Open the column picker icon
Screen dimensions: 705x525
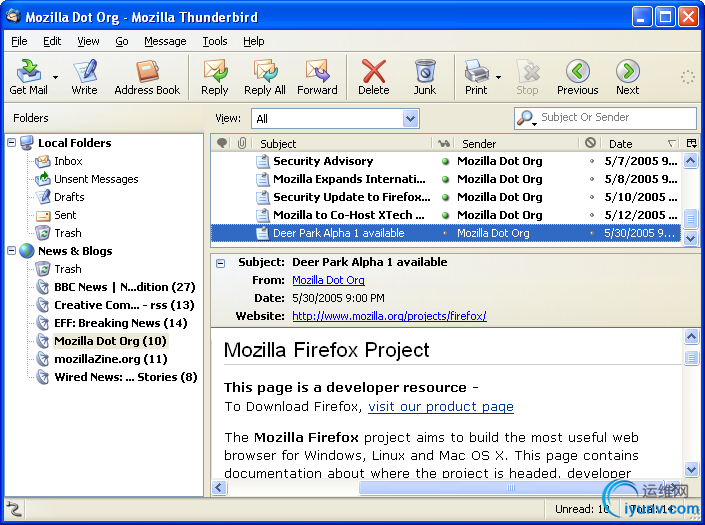(692, 143)
